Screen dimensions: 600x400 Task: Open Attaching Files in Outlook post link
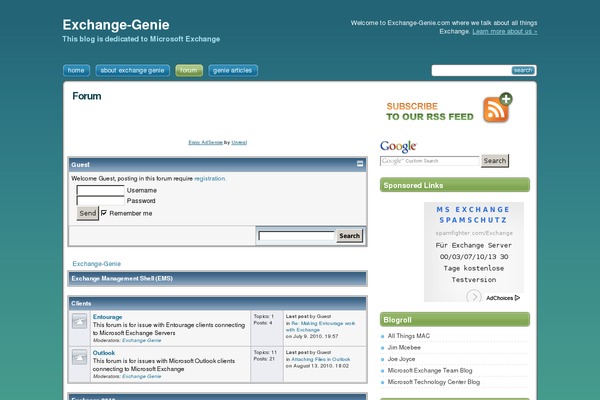pyautogui.click(x=321, y=359)
